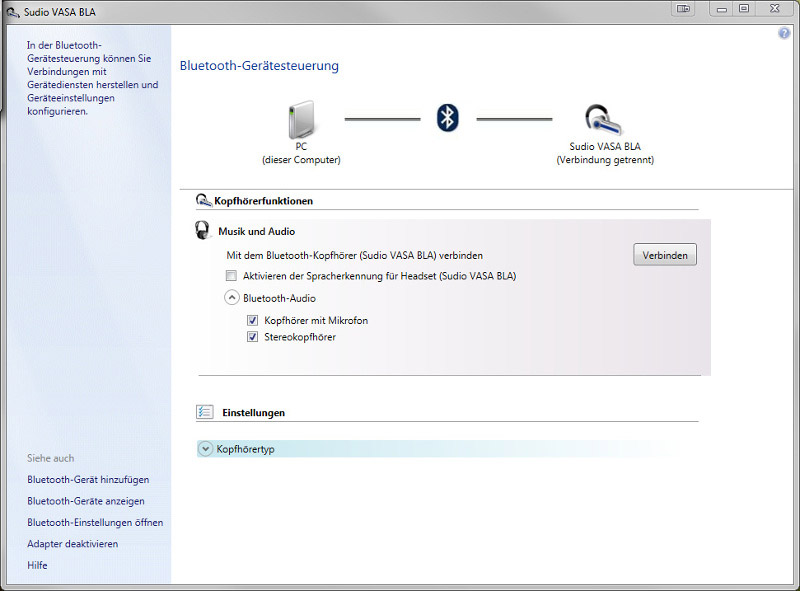Click 'Mit dem Bluetooth-Kopfhörer verbinden' text
Viewport: 800px width, 591px height.
(355, 255)
